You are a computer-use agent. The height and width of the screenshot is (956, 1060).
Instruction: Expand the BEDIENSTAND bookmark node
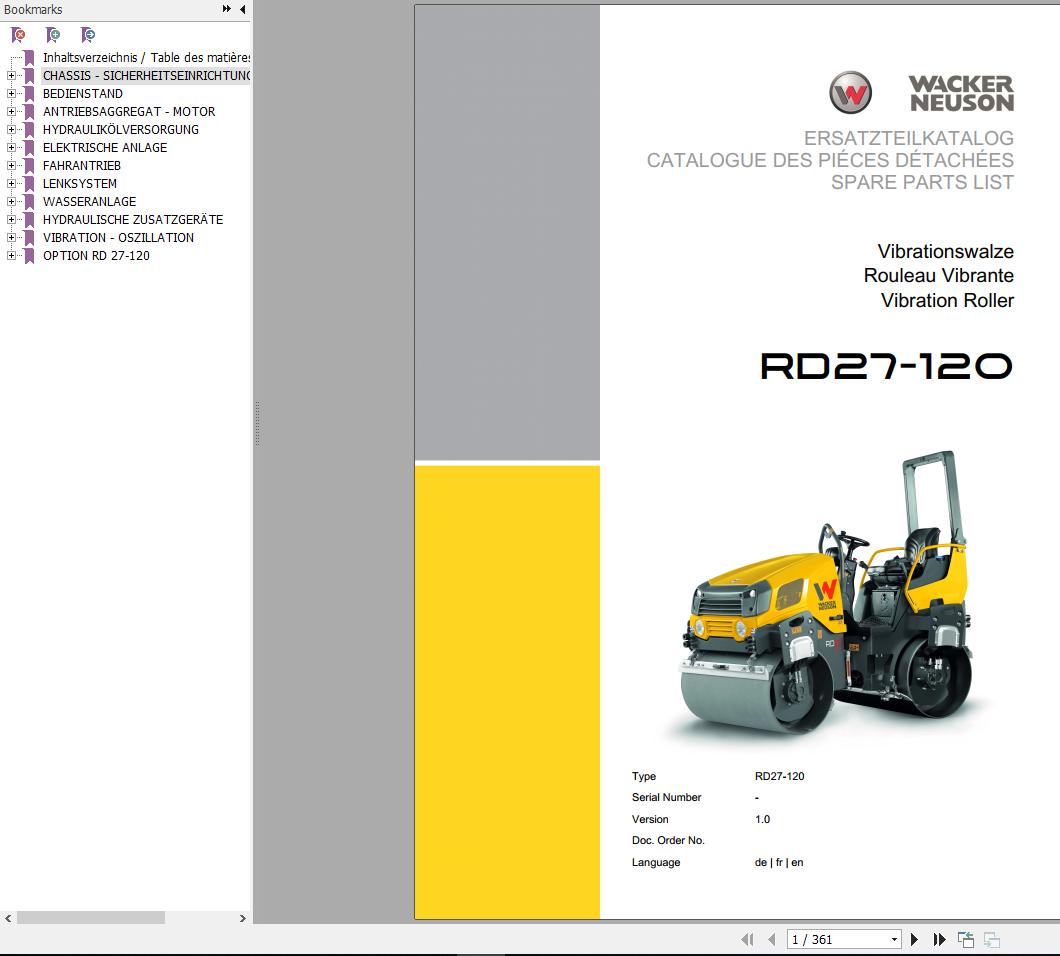pos(11,93)
